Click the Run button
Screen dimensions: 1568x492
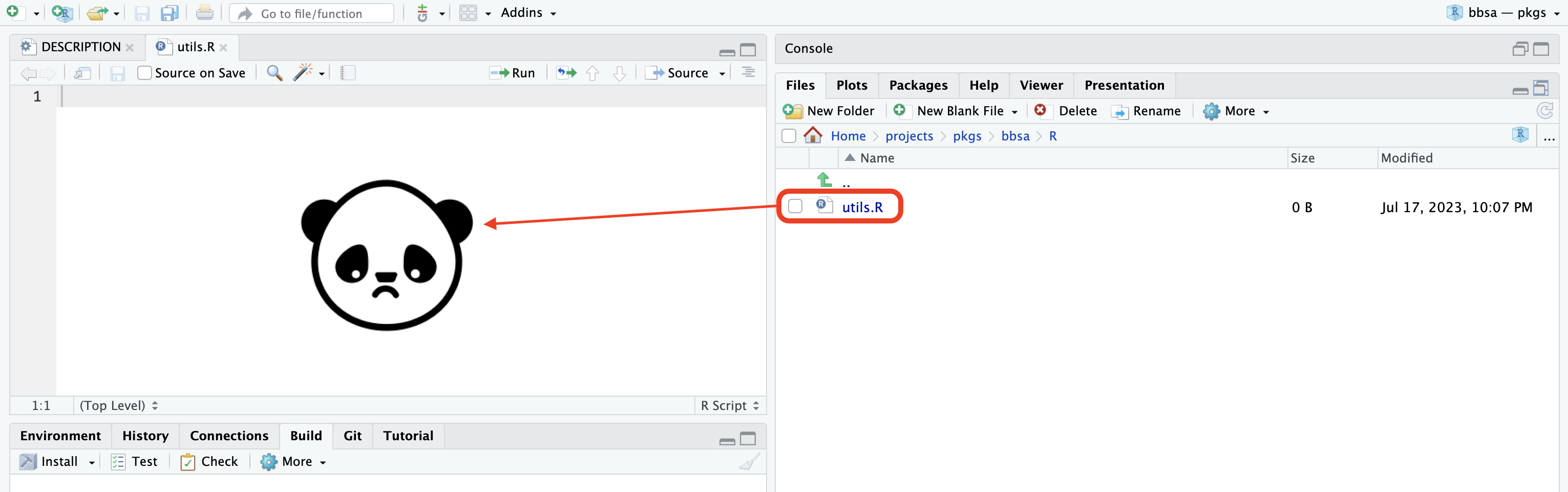coord(513,73)
